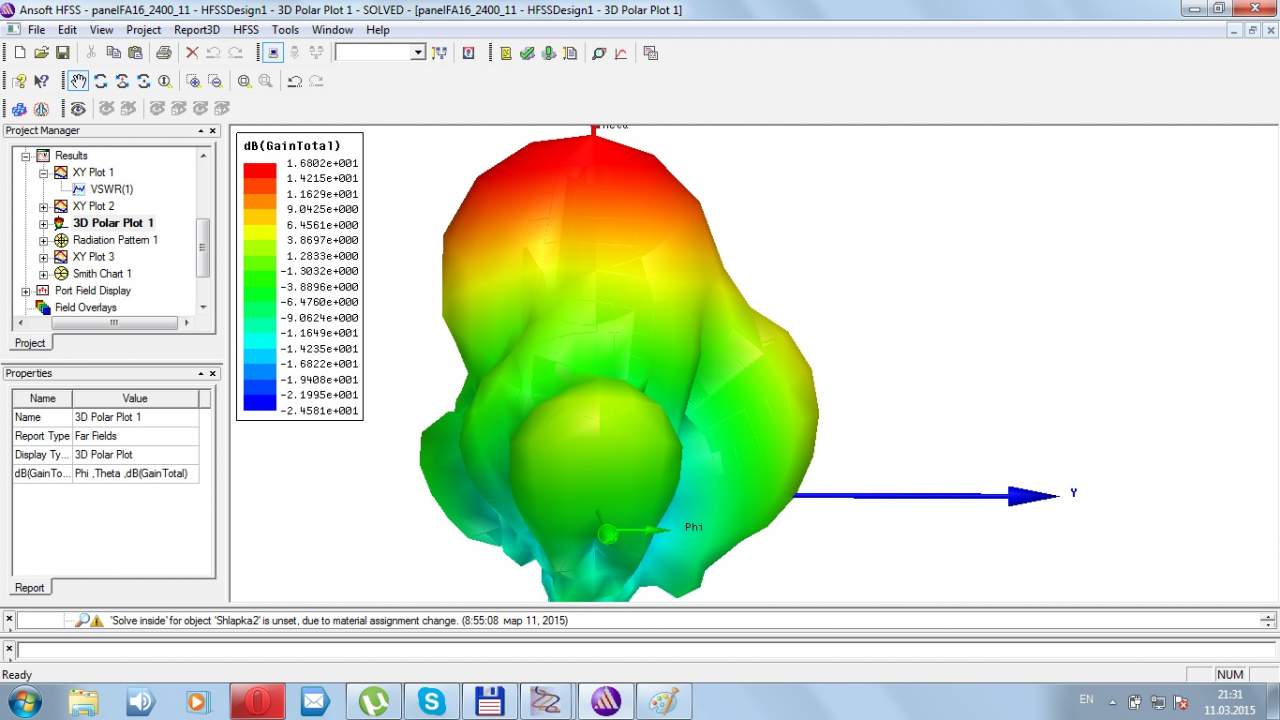Open the Report3D menu
1280x720 pixels.
[196, 30]
